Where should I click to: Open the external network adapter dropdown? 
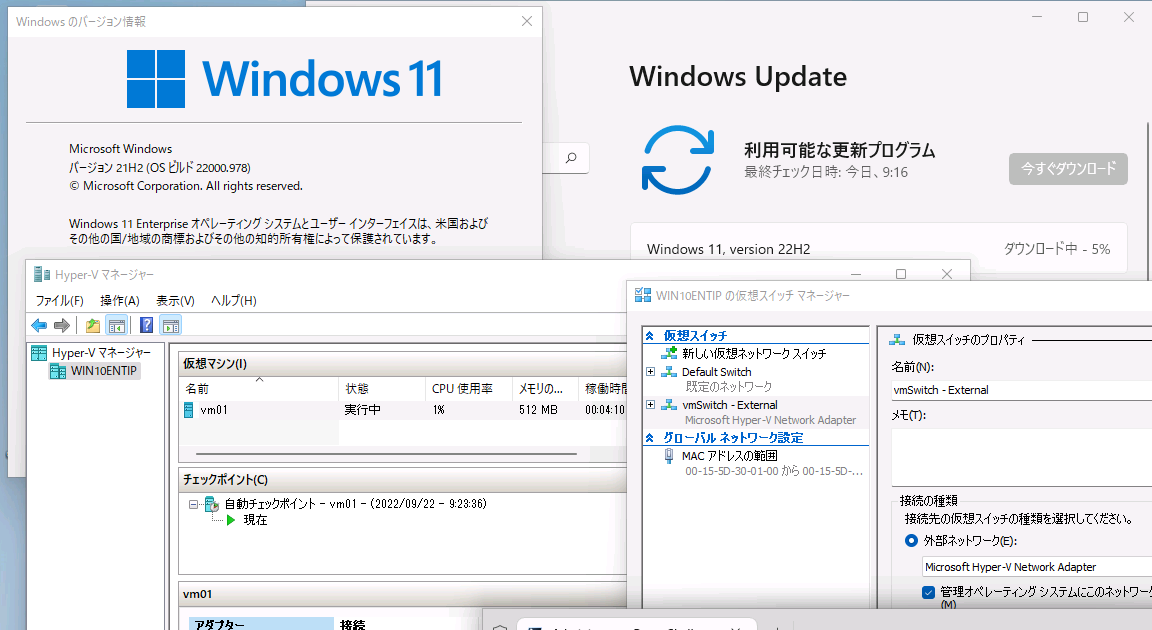(1037, 567)
